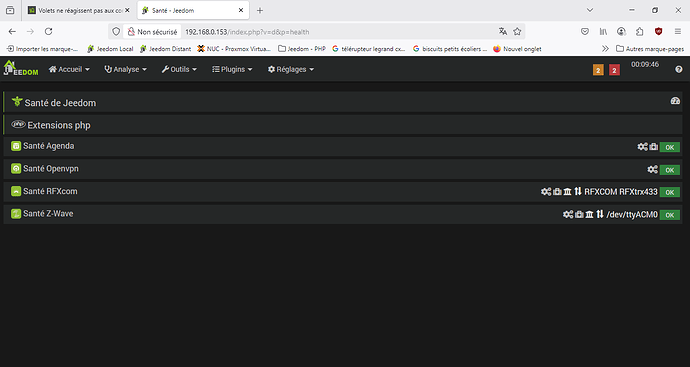
Task: Go back to the previous page
Action: (12, 31)
